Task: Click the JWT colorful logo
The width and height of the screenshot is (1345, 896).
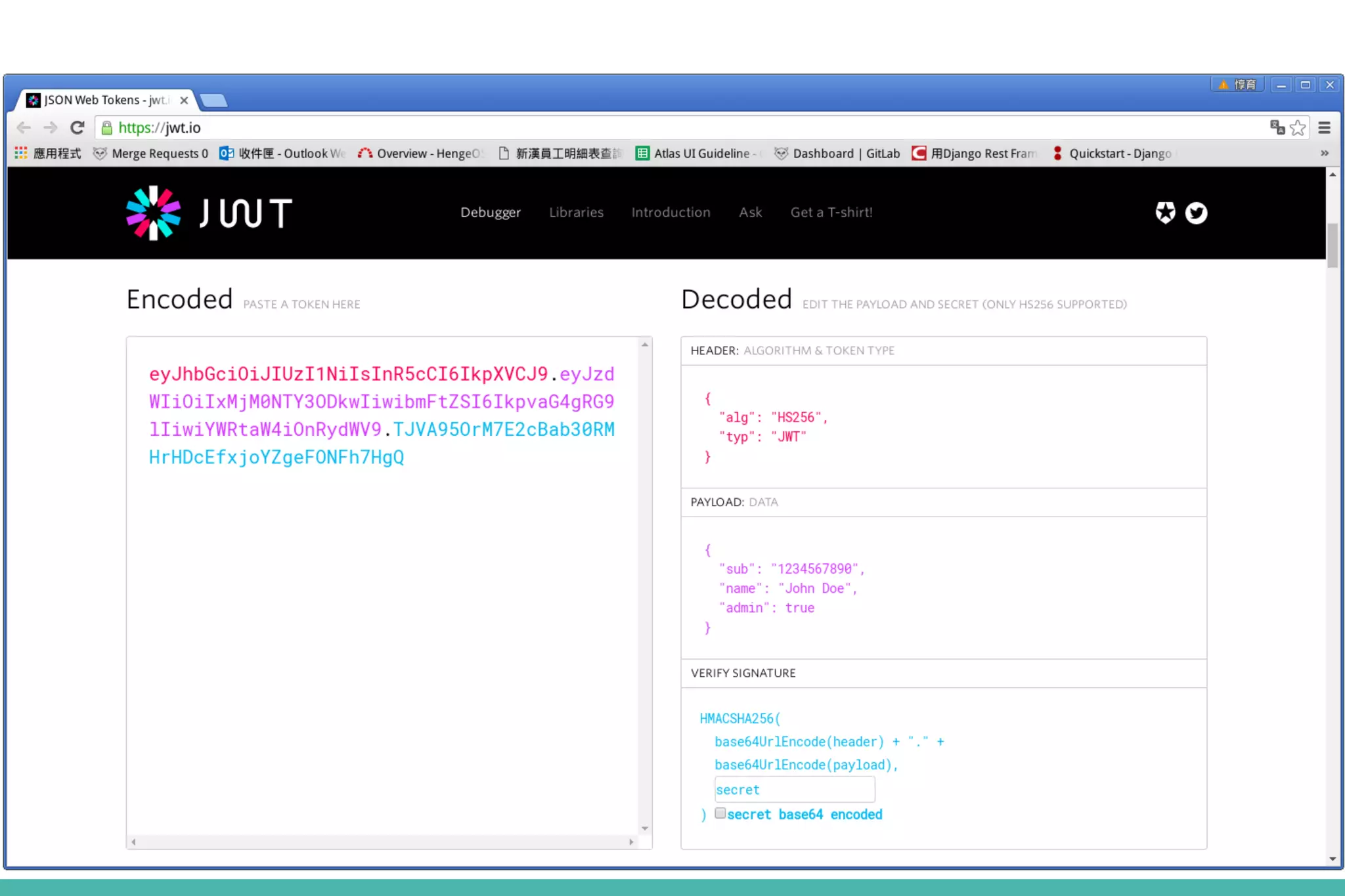Action: coord(154,213)
